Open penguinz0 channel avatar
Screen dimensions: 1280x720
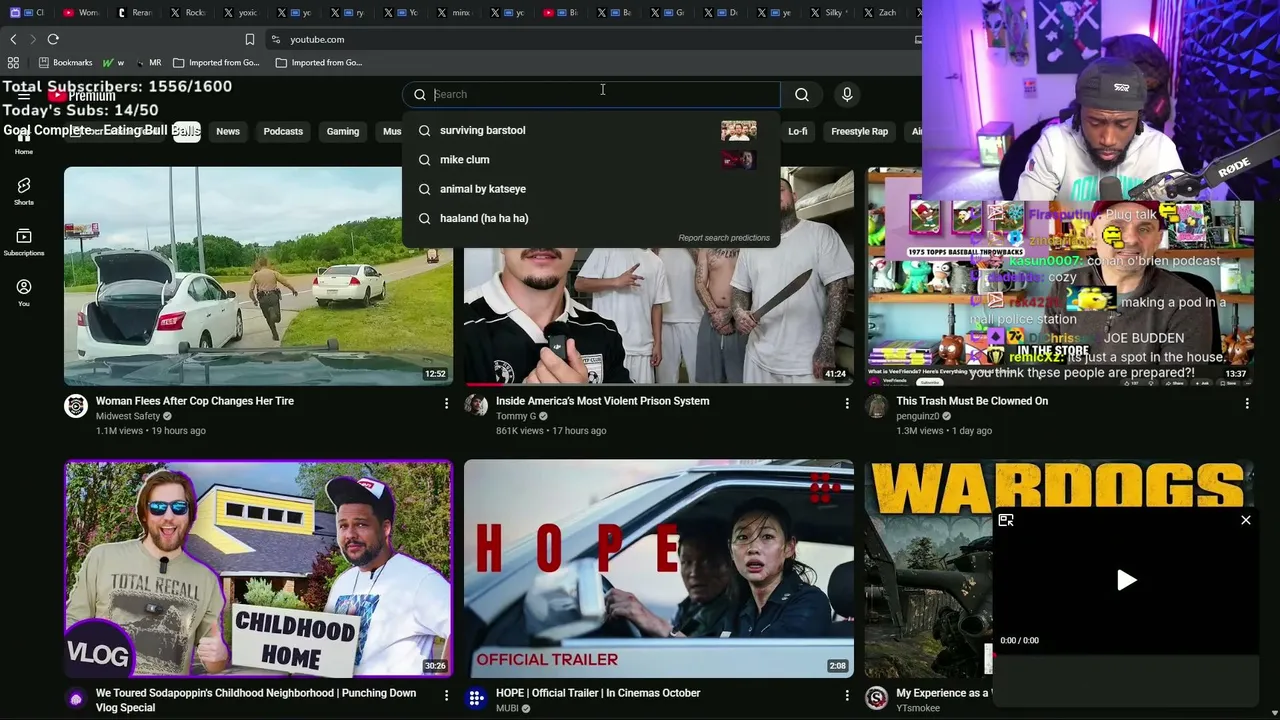click(x=877, y=405)
